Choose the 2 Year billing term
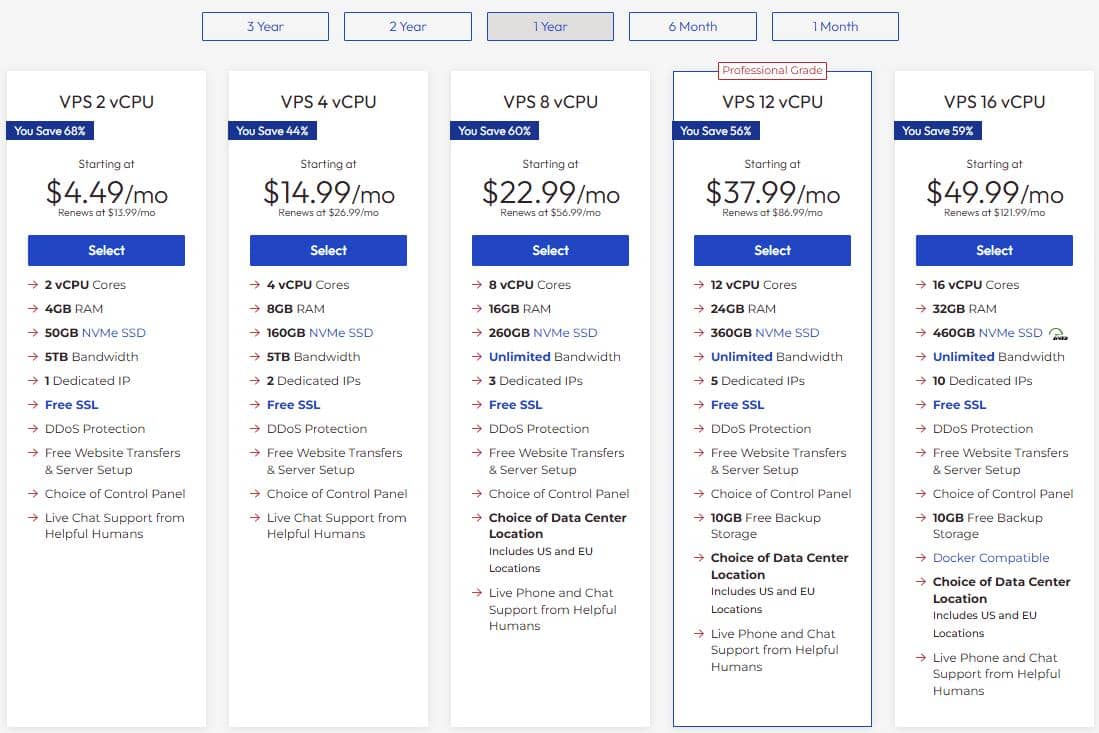 click(x=407, y=27)
